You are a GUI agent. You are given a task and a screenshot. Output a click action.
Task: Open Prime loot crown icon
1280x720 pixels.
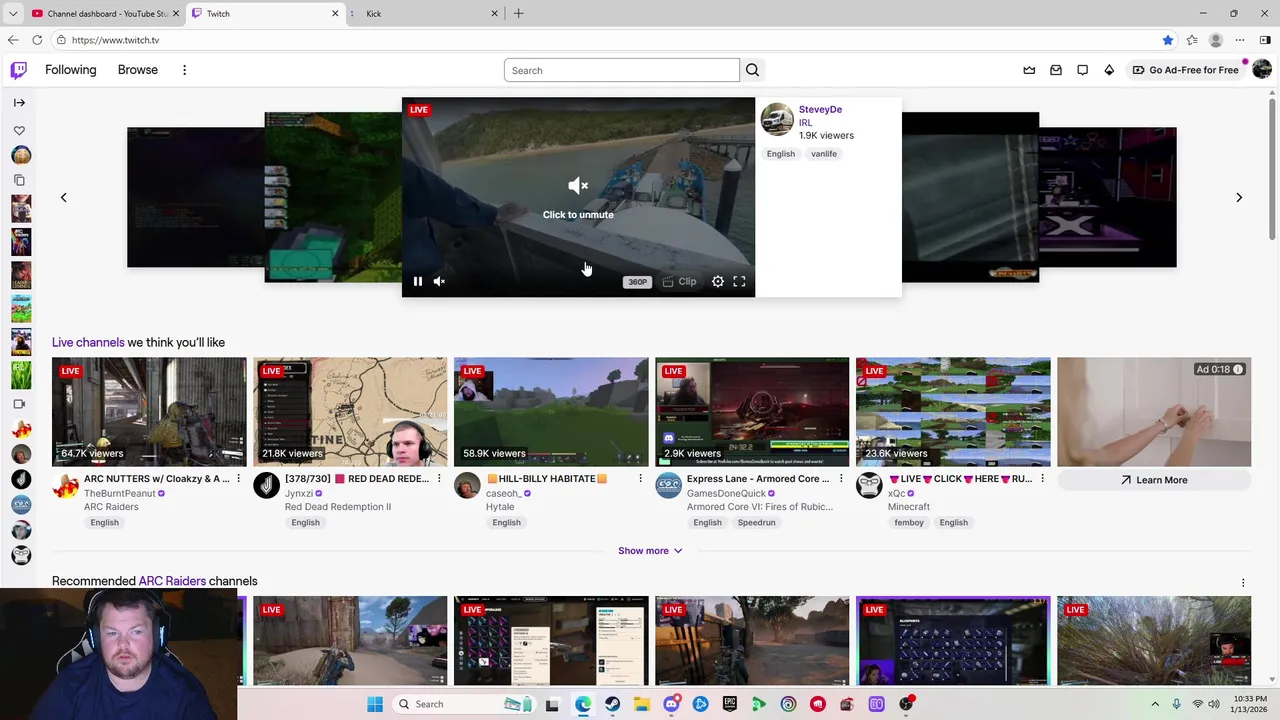coord(1029,70)
